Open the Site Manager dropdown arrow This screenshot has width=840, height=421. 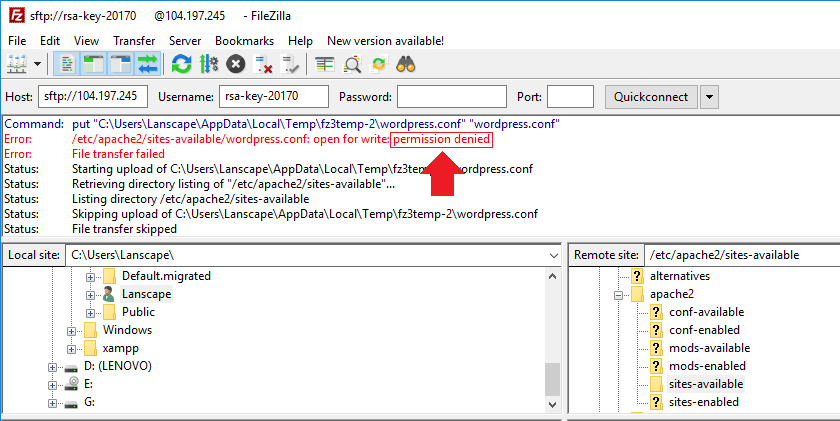(38, 65)
